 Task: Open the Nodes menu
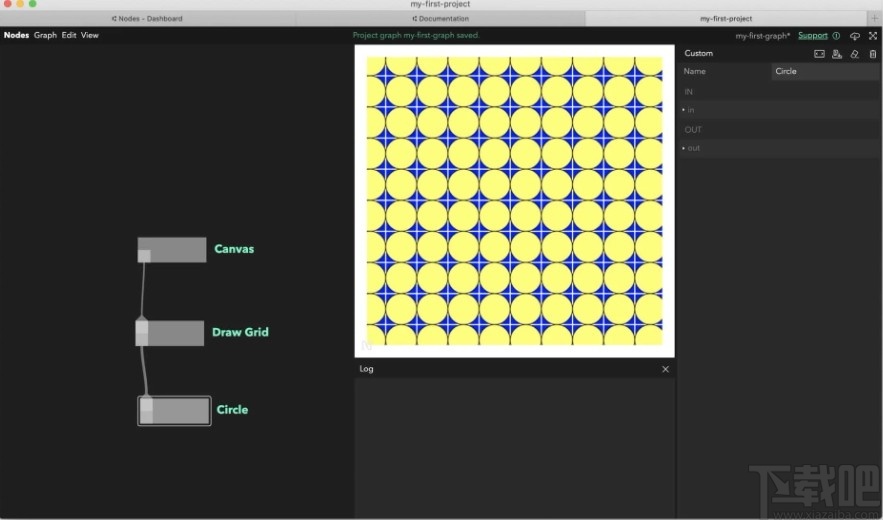[16, 35]
